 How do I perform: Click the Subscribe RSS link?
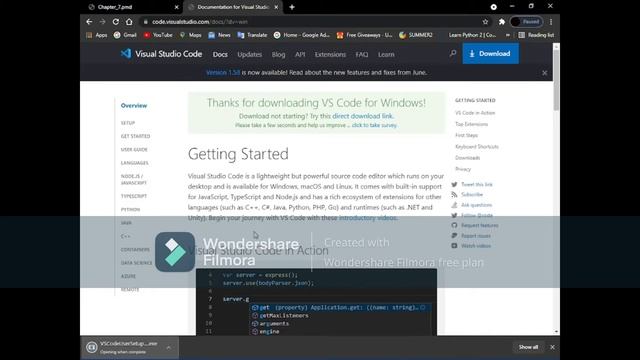[467, 195]
